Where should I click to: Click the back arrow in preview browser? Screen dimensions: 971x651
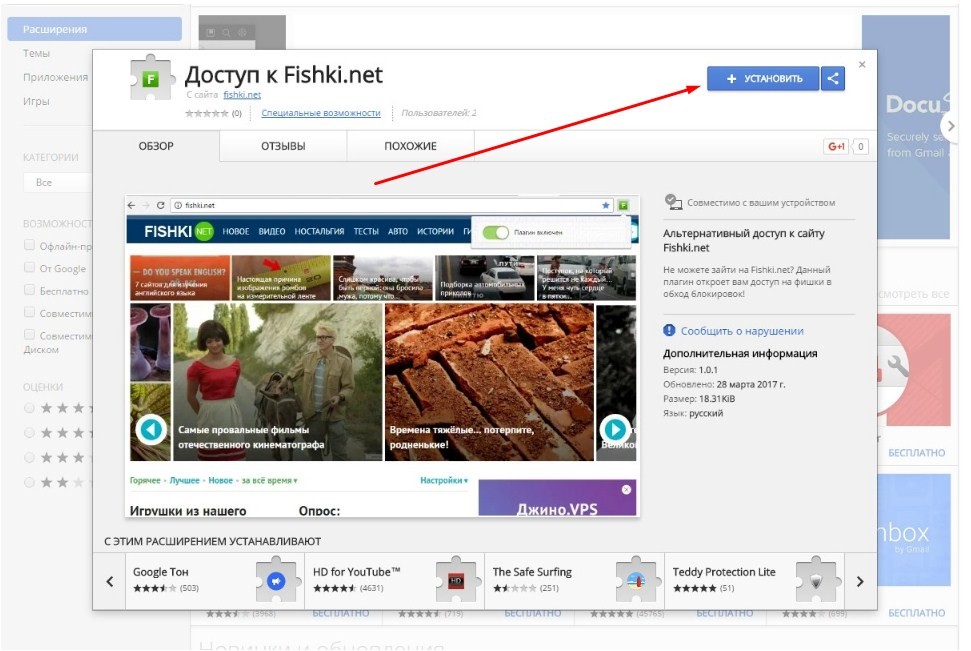pos(131,205)
